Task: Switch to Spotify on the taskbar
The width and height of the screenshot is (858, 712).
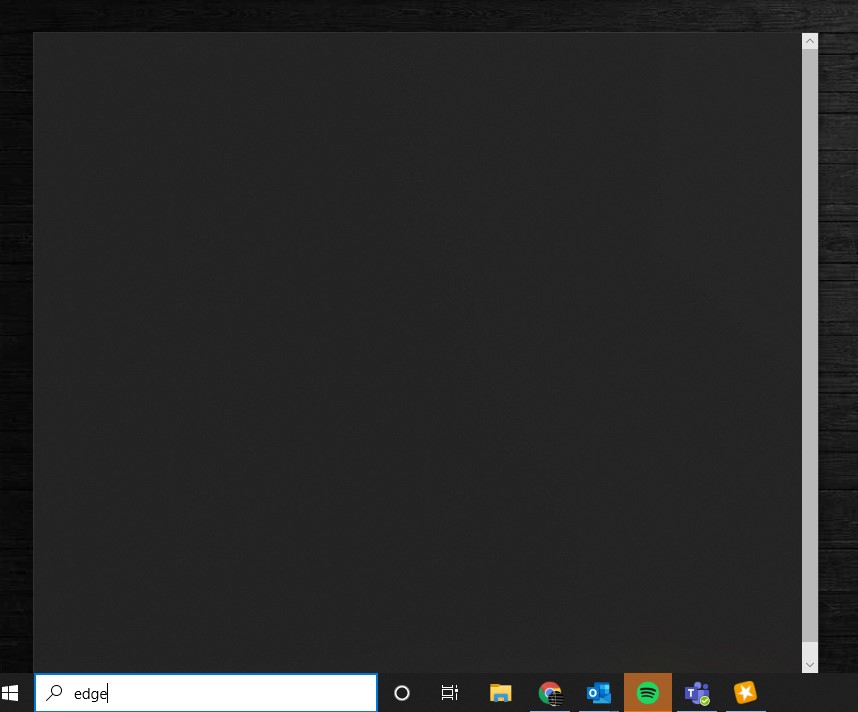Action: (648, 693)
